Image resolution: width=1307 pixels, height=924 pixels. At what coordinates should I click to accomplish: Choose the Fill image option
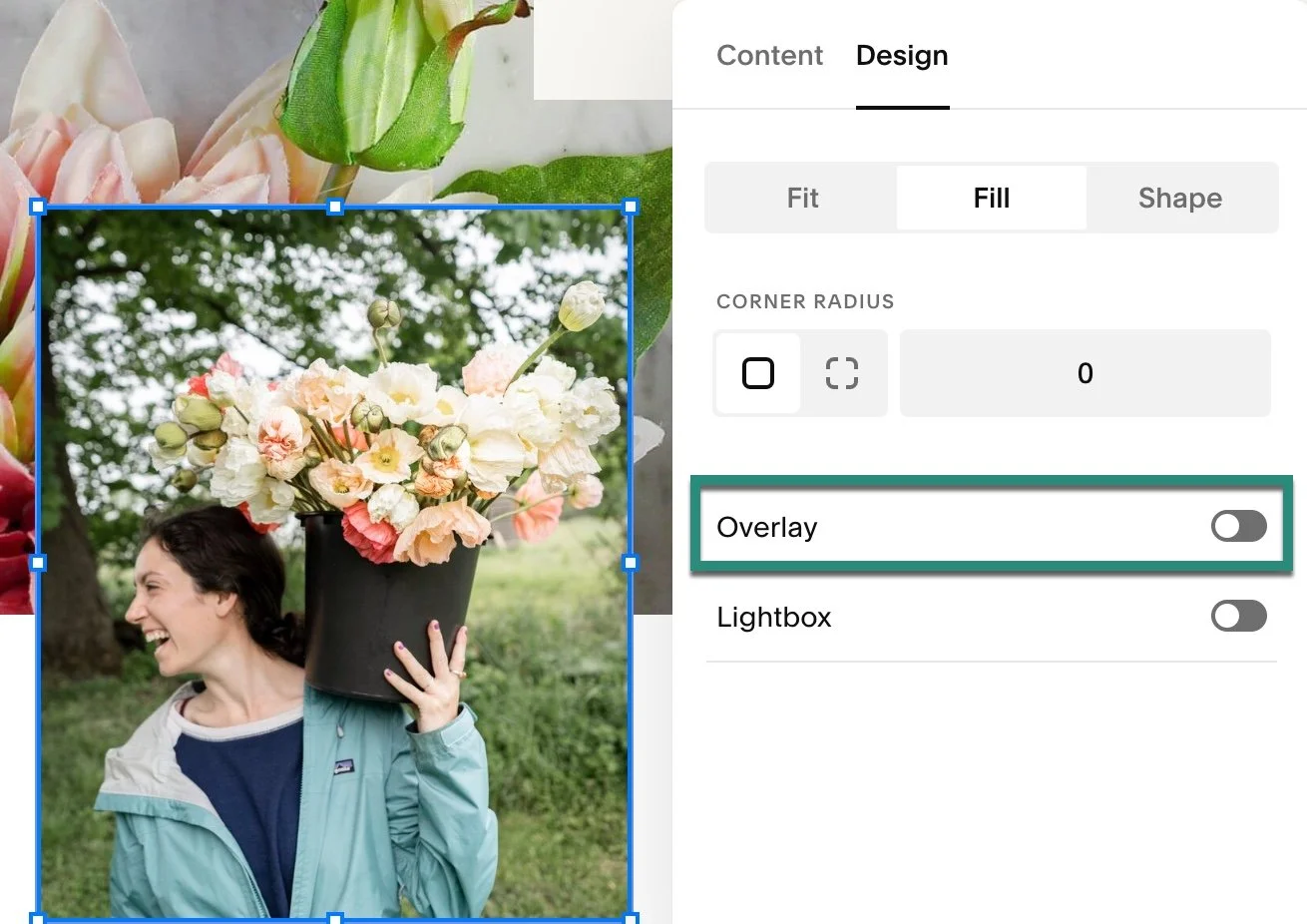point(992,198)
